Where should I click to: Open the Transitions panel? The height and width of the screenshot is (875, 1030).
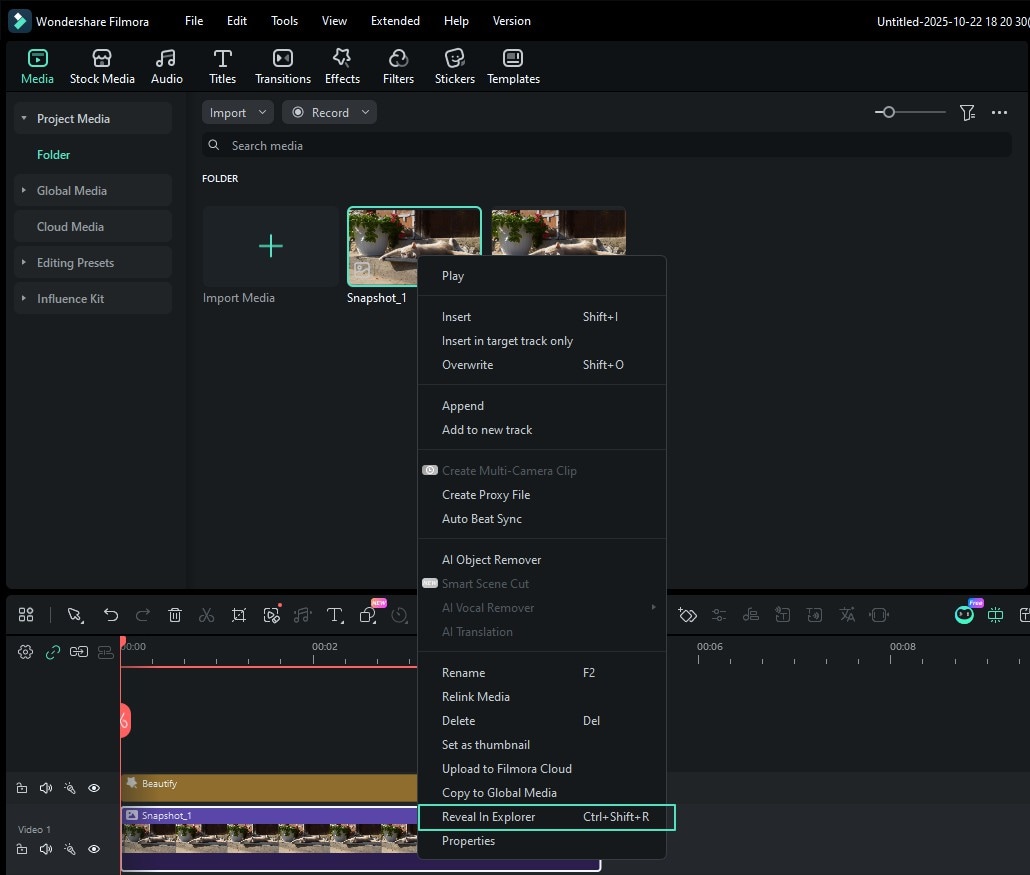(x=283, y=65)
